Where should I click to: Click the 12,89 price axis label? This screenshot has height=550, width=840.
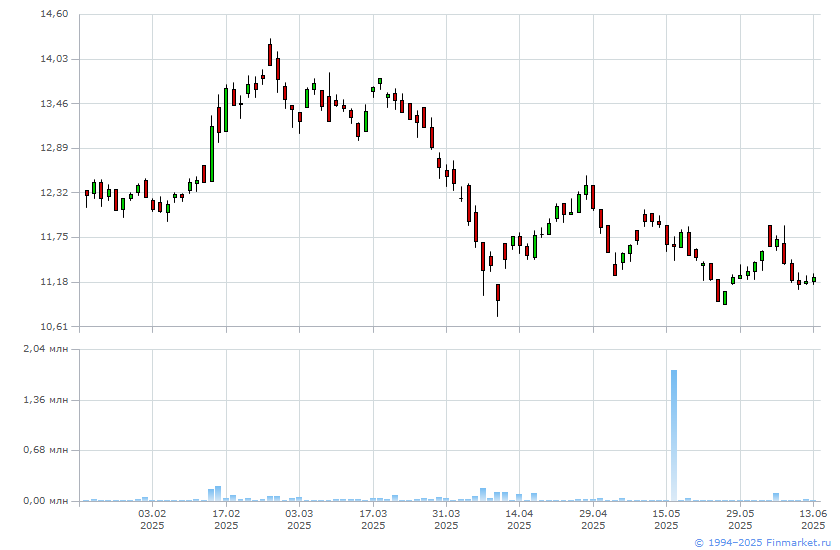(x=54, y=147)
